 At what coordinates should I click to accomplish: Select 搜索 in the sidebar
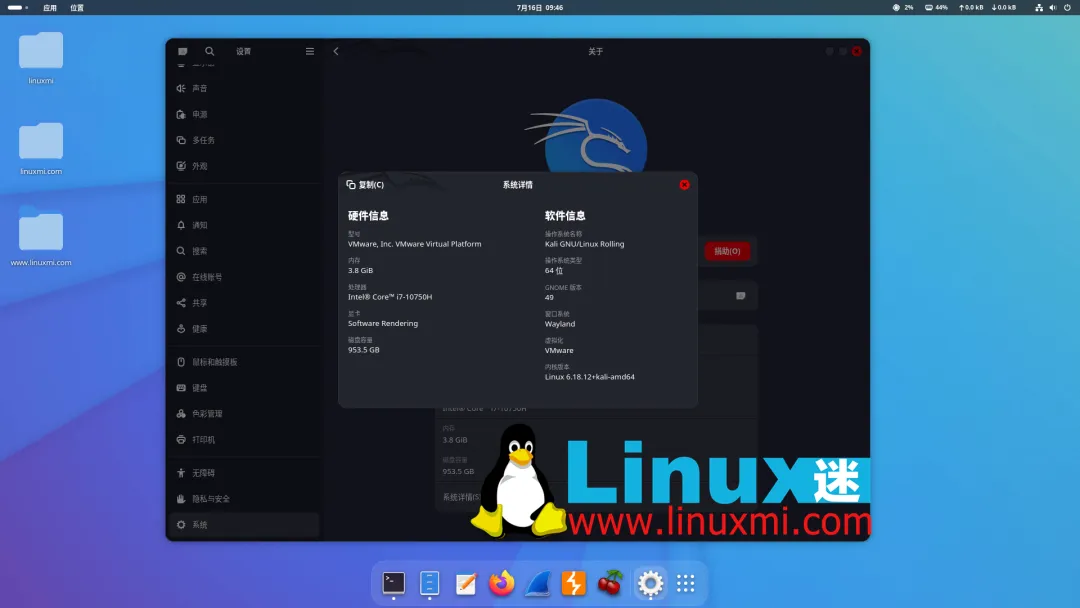(244, 251)
